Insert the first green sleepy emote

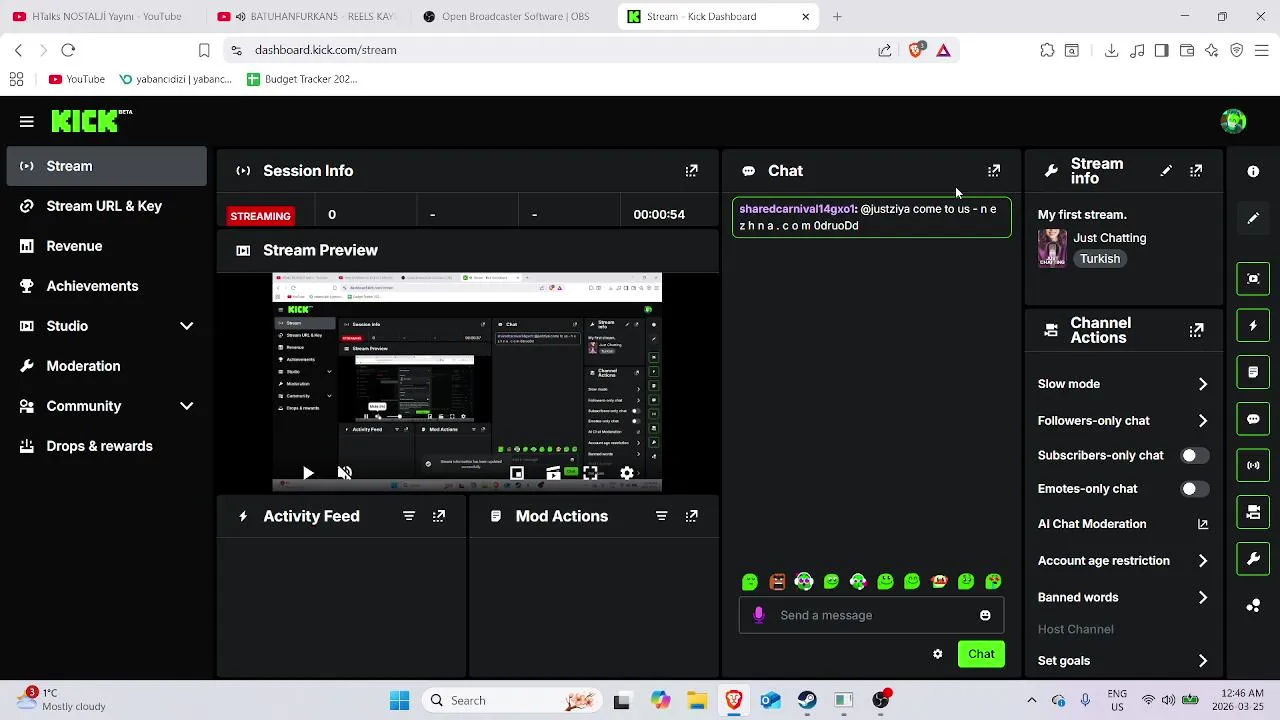click(x=750, y=582)
